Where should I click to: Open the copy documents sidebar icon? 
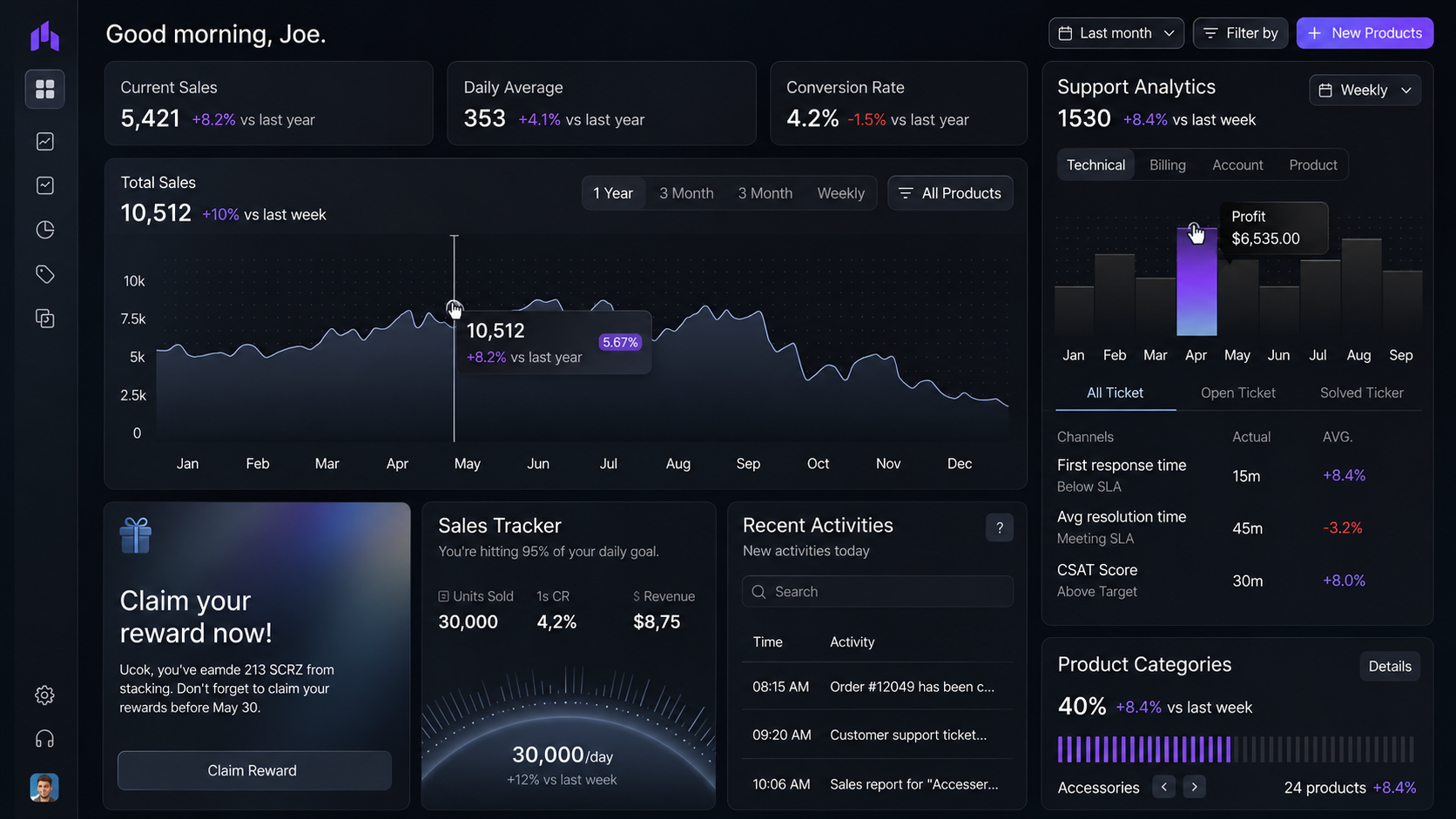pyautogui.click(x=45, y=319)
